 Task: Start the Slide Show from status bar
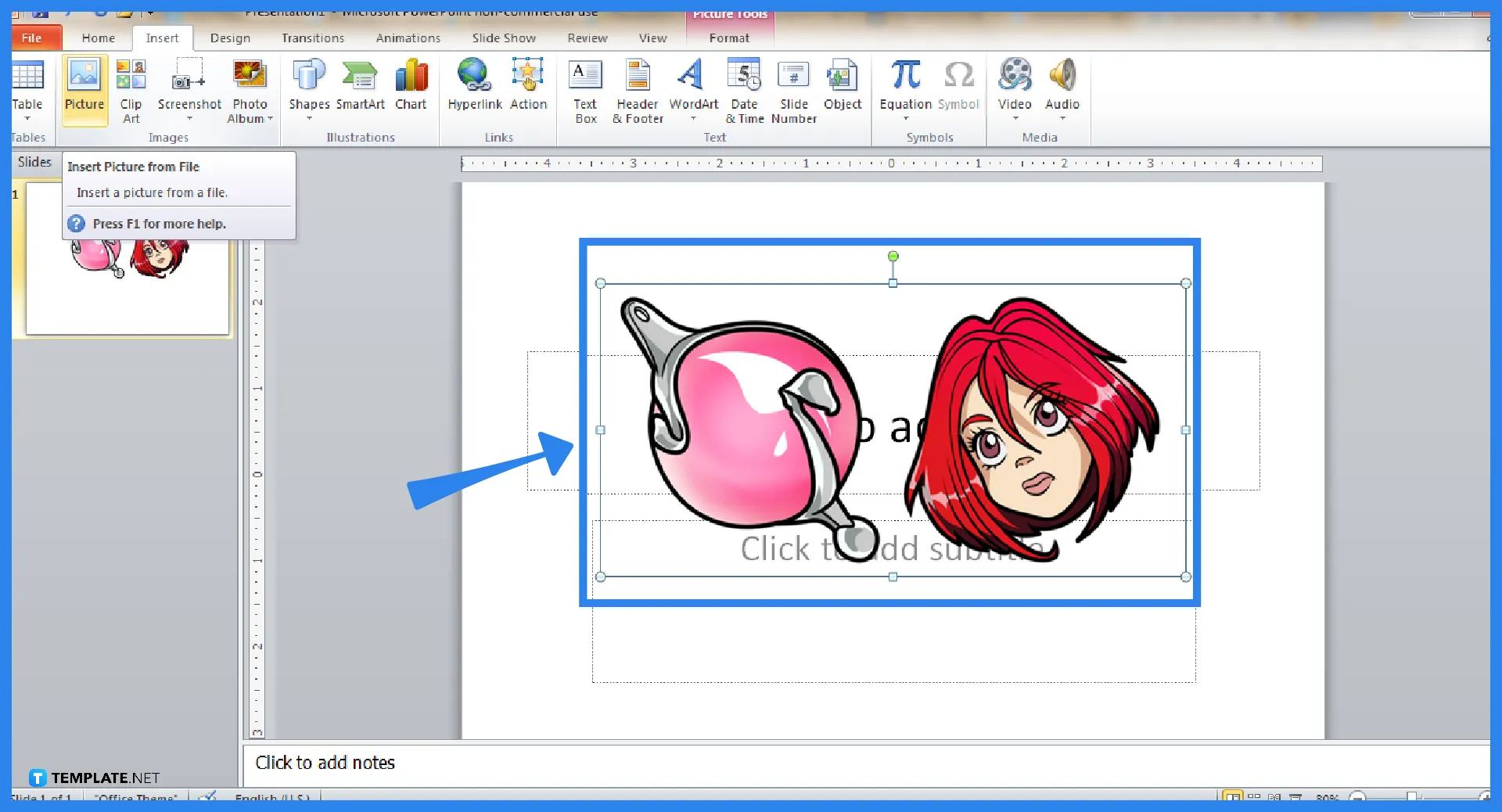pos(1295,797)
